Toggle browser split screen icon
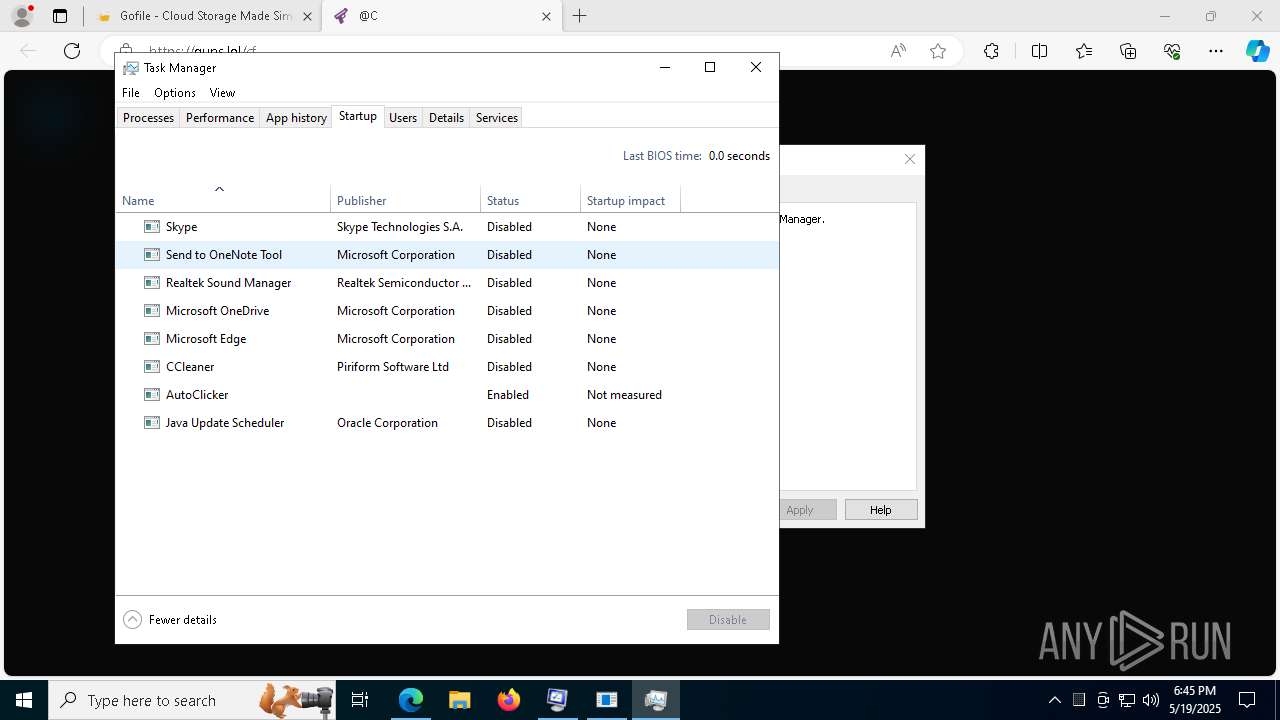 tap(1039, 51)
